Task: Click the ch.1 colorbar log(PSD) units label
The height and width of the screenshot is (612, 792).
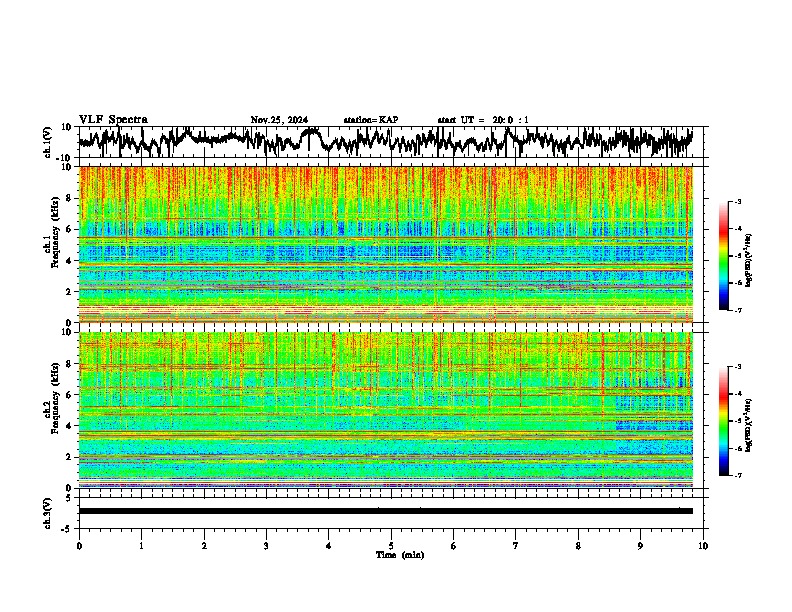Action: [749, 261]
